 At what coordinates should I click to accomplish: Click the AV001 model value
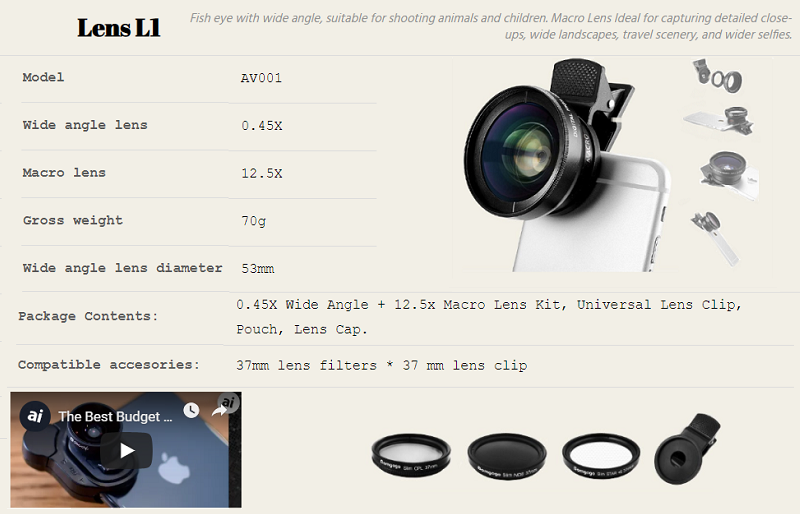[x=261, y=78]
